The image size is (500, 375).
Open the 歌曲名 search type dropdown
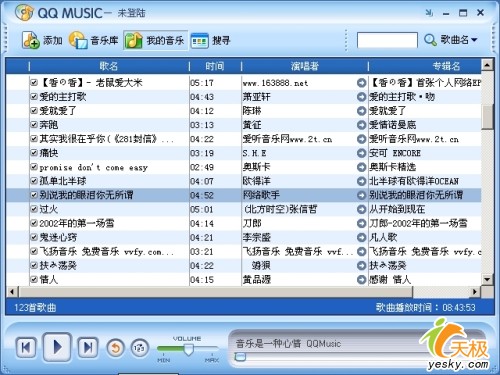[x=459, y=40]
